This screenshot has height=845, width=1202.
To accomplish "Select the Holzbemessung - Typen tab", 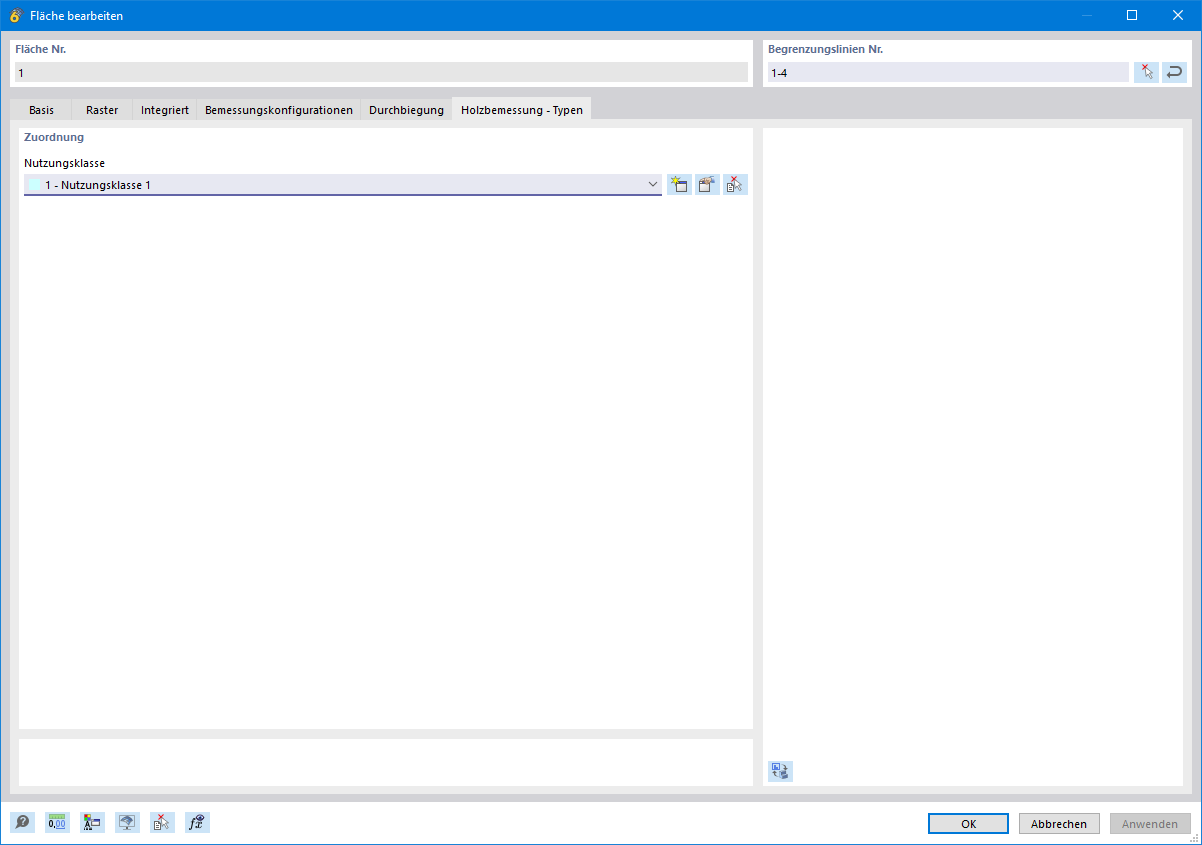I will click(x=522, y=109).
